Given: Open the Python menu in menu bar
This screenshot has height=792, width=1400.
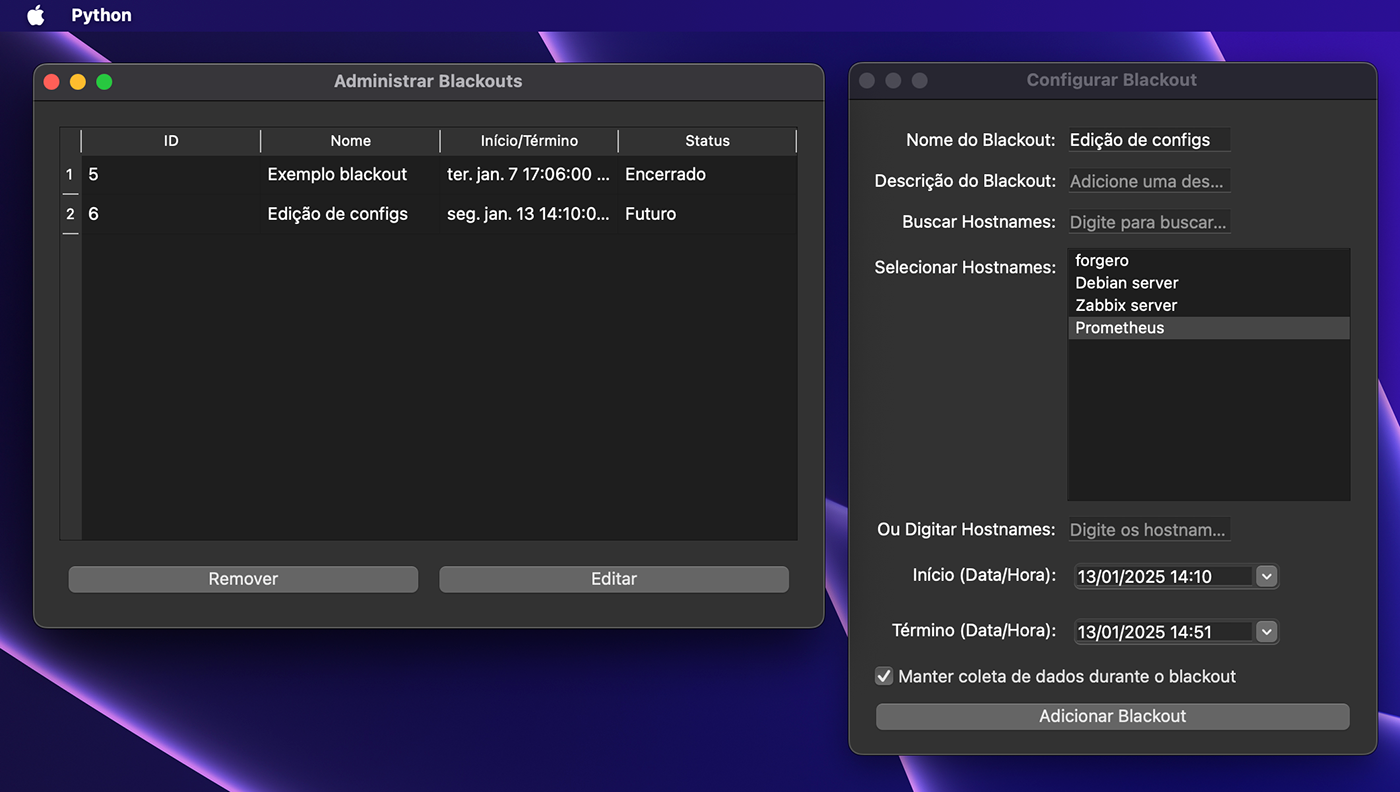Looking at the screenshot, I should [101, 15].
